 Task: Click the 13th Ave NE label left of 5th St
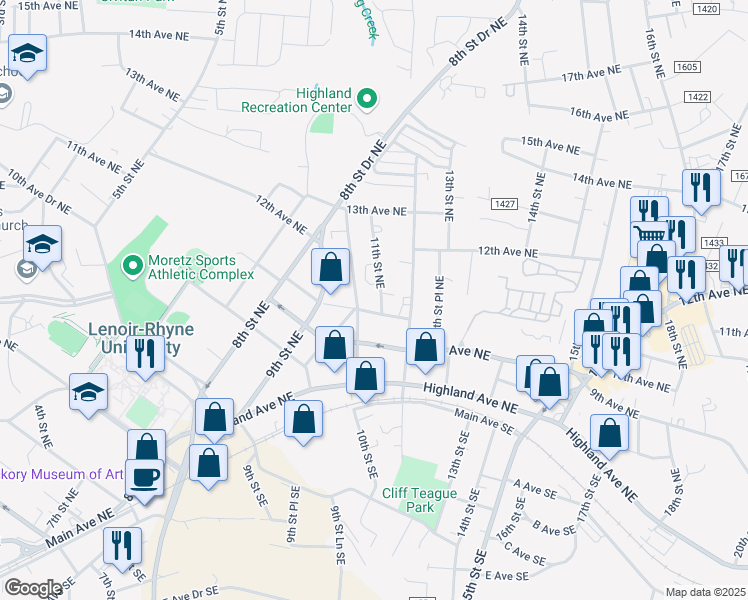pos(153,84)
